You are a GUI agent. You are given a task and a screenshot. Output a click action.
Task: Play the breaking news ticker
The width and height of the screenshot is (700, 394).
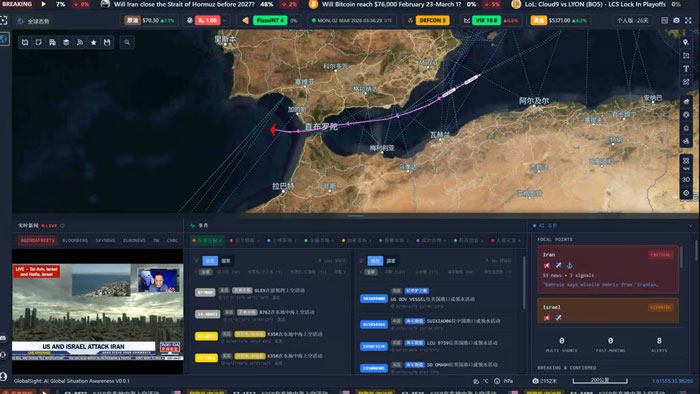[x=44, y=4]
